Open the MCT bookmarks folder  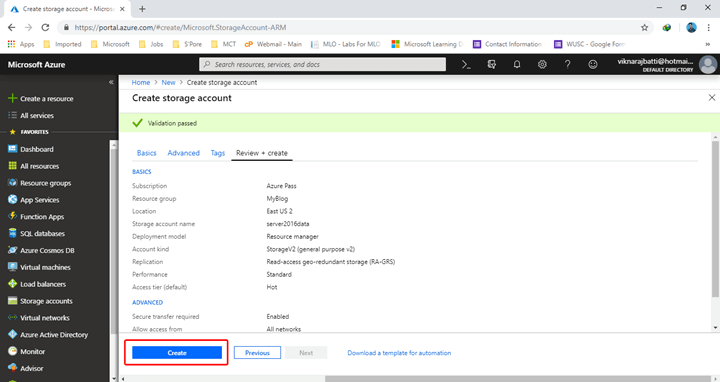pyautogui.click(x=223, y=44)
